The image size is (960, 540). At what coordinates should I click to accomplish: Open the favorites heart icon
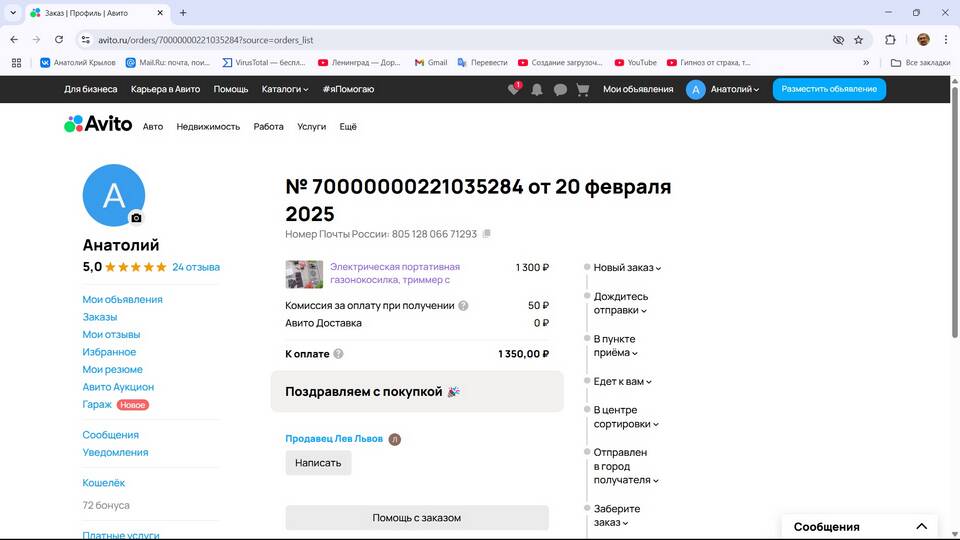(513, 89)
